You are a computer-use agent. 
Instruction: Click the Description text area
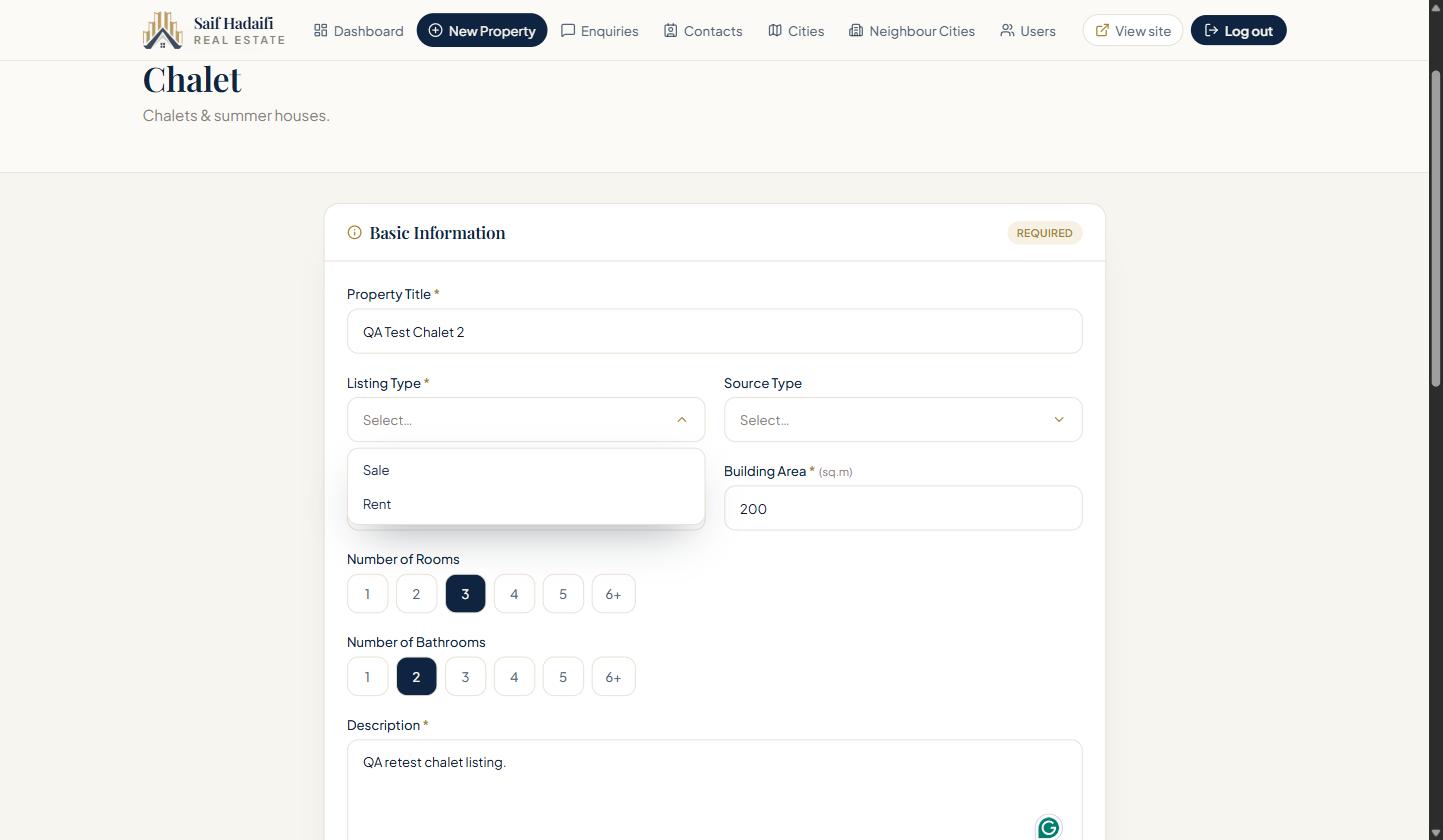pos(714,790)
